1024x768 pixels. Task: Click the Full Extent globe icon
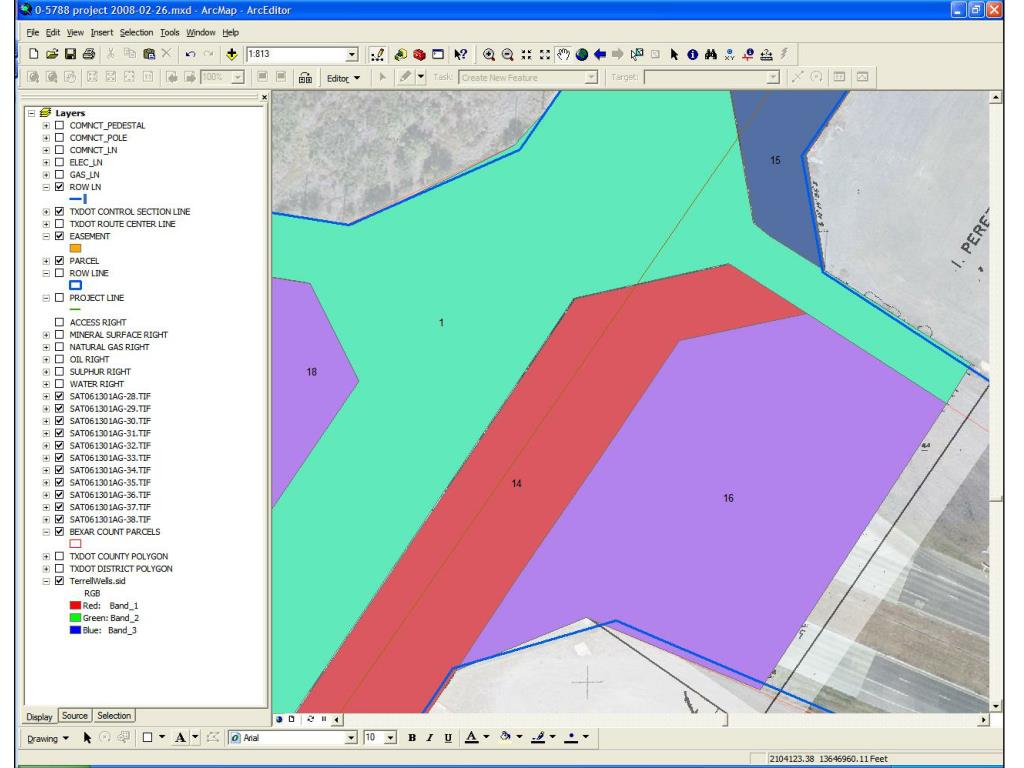tap(579, 52)
